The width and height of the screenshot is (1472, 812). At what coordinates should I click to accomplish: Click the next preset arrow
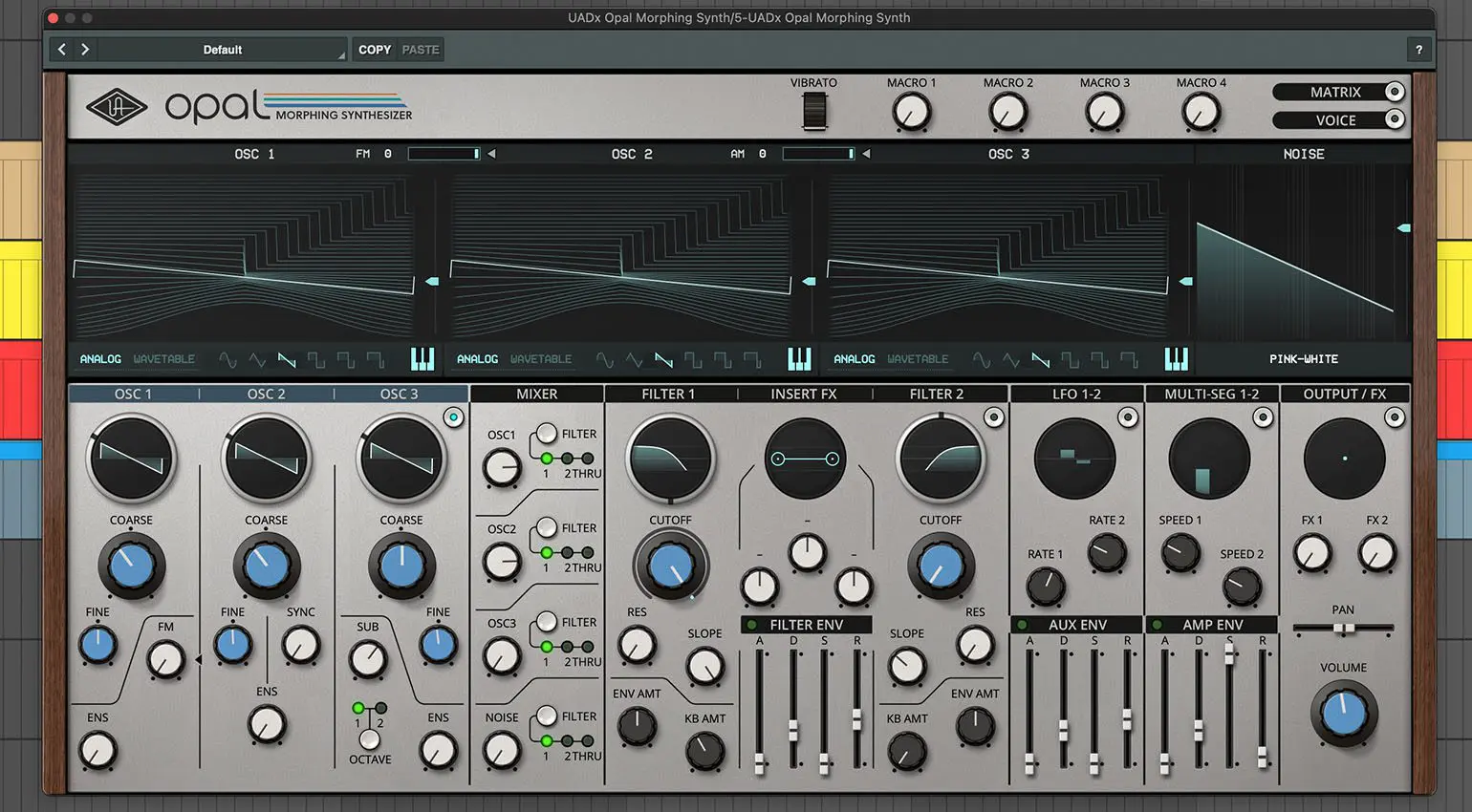tap(85, 49)
